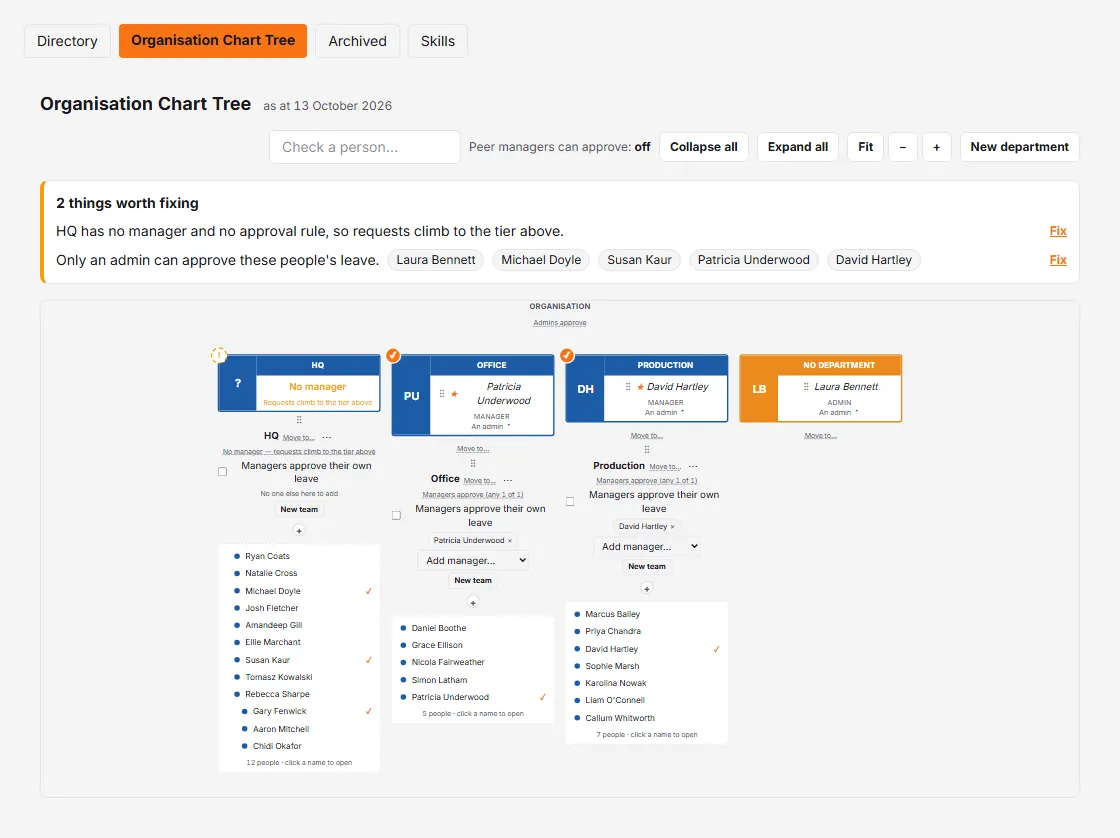Screen dimensions: 1120x838
Task: Toggle Peer managers can approve setting
Action: pos(560,147)
